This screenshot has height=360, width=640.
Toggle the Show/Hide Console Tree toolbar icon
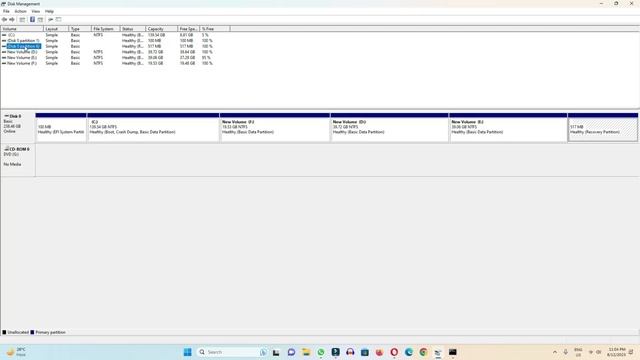[x=22, y=20]
